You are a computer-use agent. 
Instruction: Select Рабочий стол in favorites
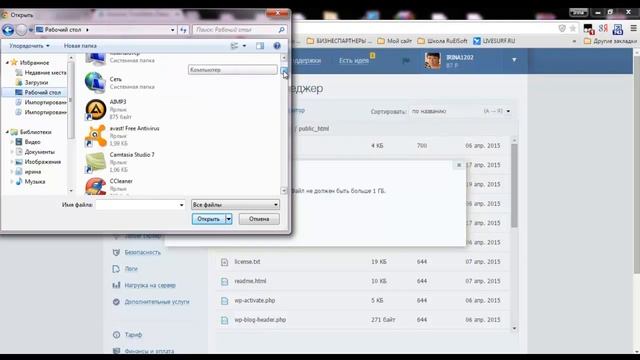coord(38,93)
